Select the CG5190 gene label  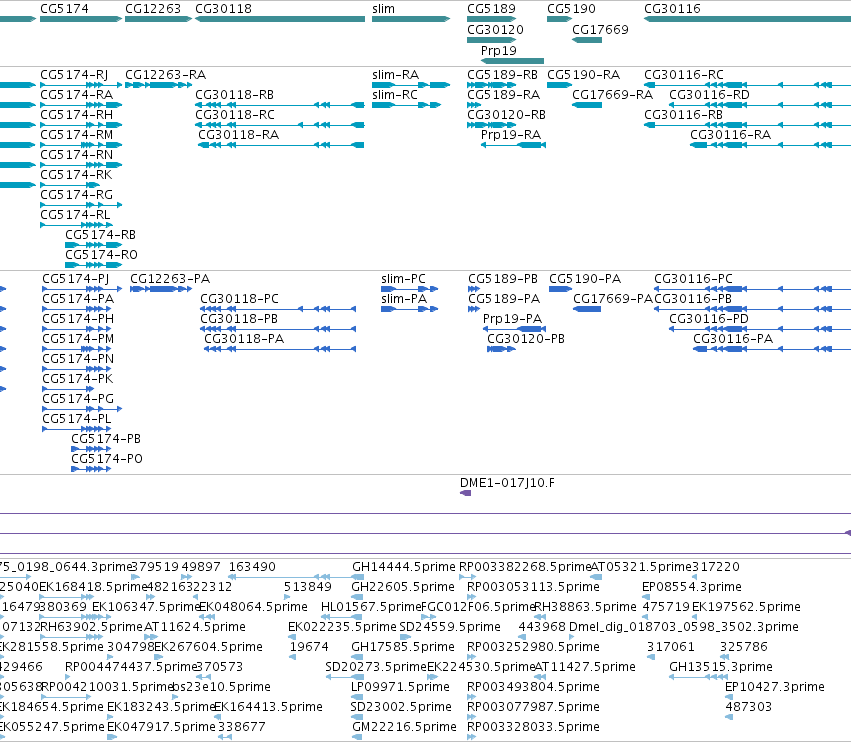click(571, 9)
